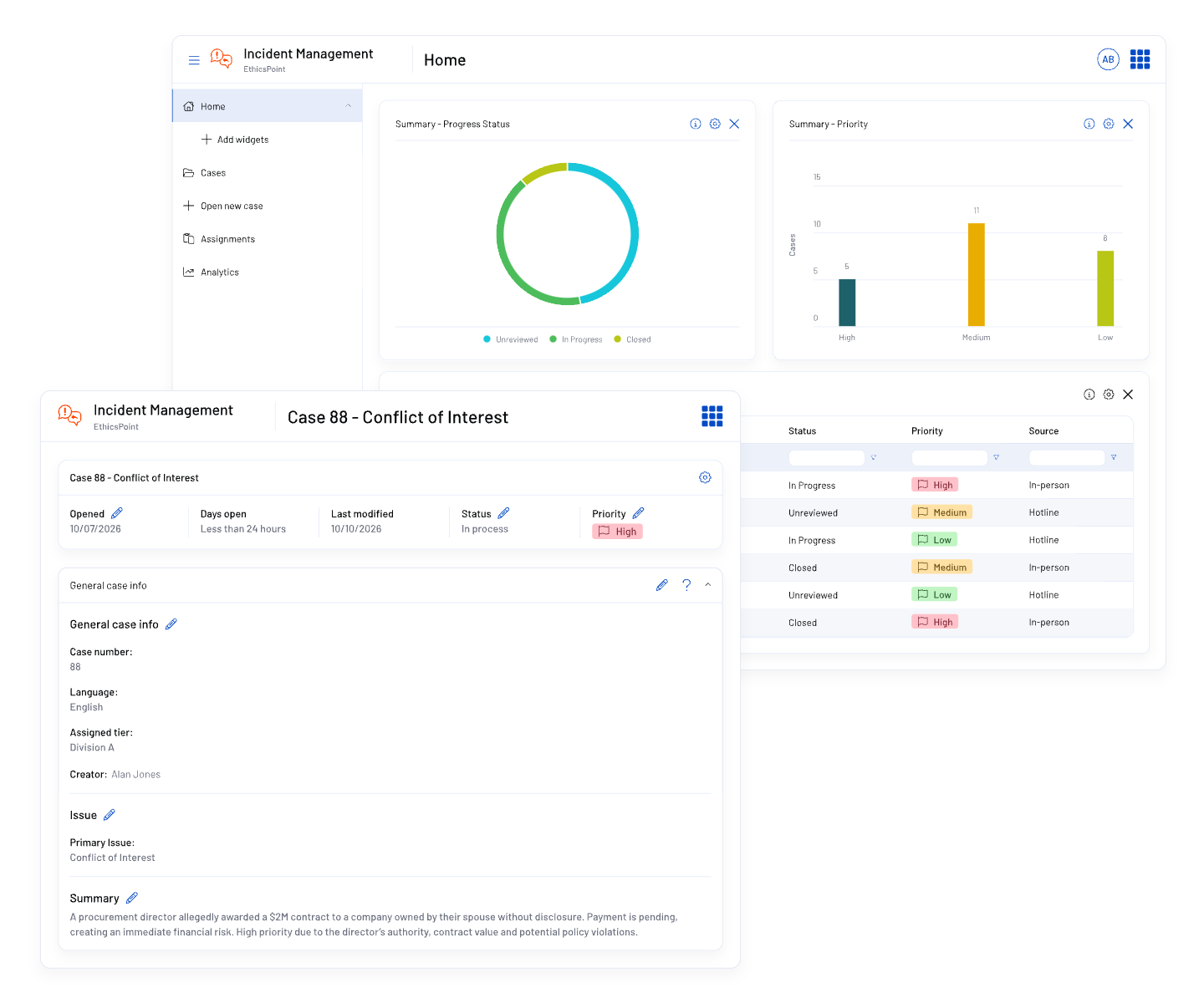Edit the case Priority with pencil icon

[x=638, y=513]
